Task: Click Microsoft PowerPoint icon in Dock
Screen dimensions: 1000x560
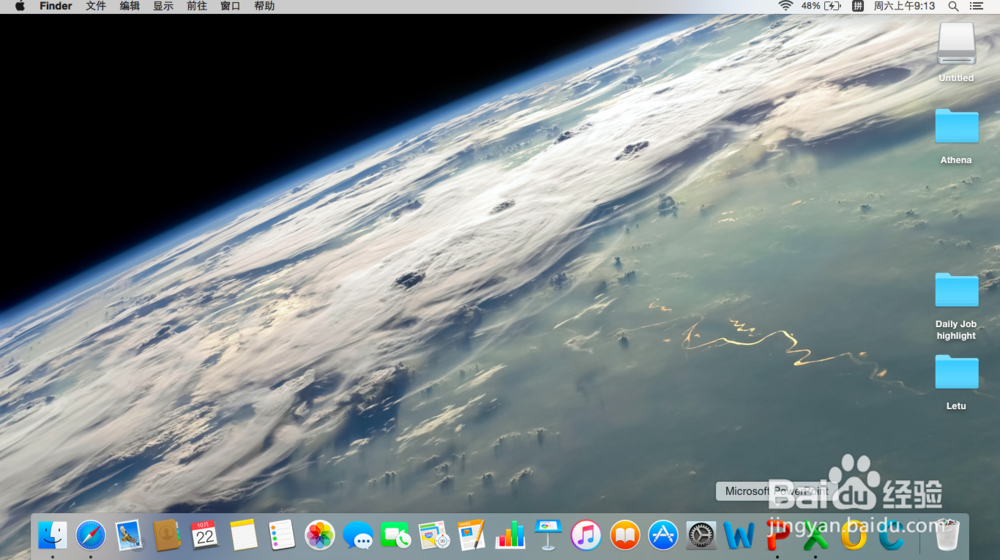Action: point(777,534)
